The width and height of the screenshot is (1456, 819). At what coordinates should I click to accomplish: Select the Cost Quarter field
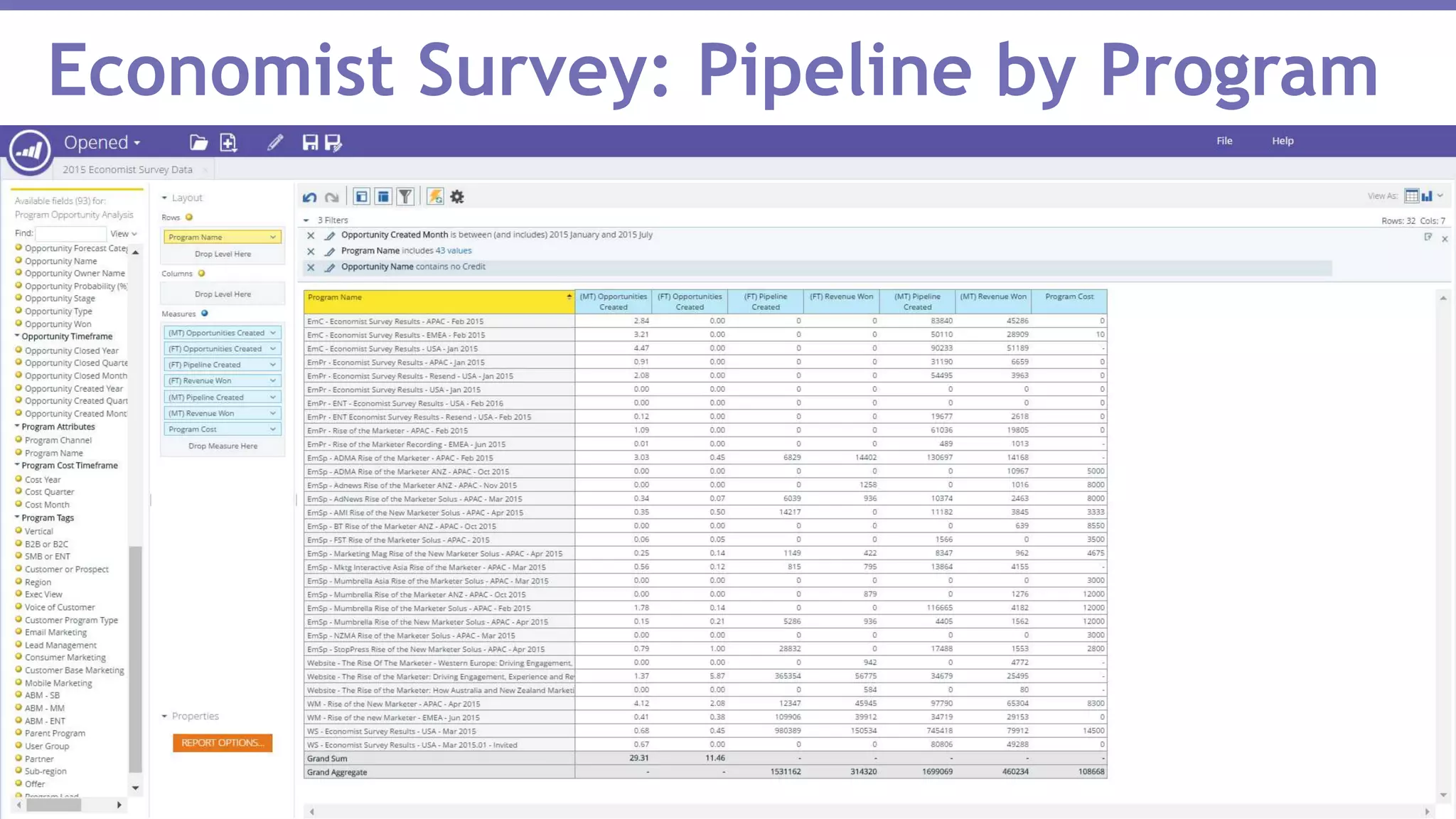[x=49, y=492]
